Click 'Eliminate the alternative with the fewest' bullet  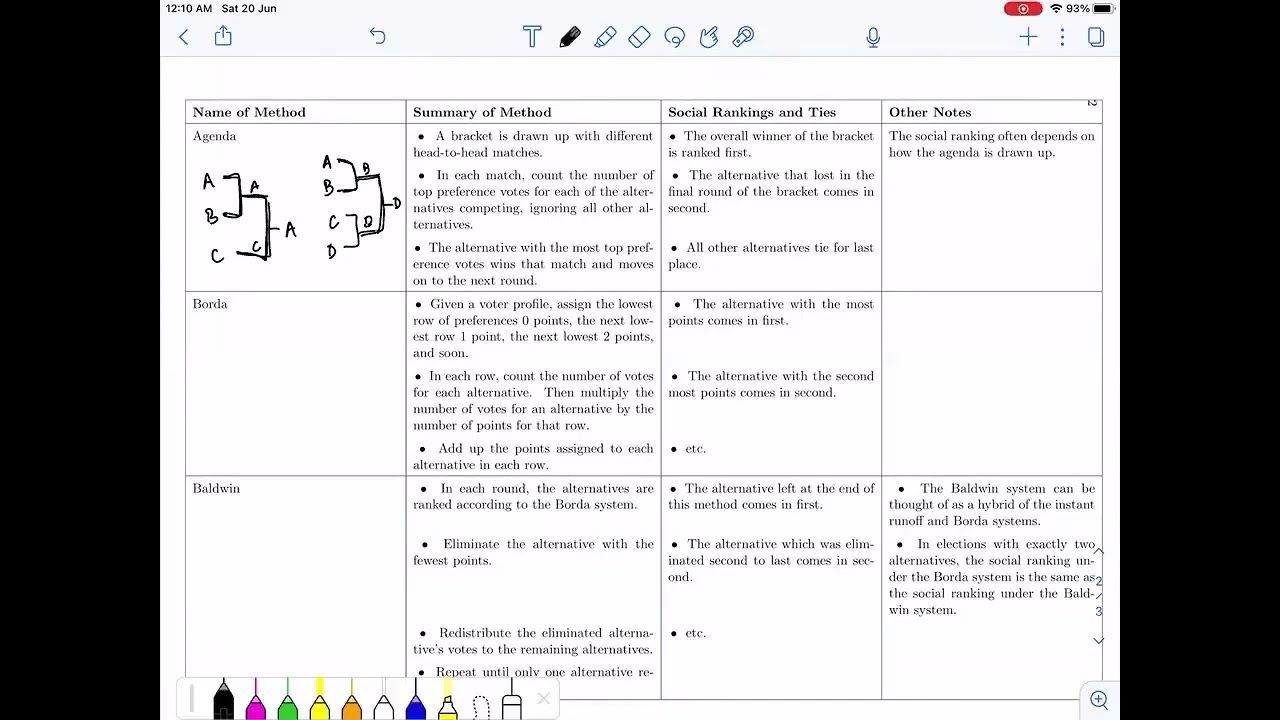coord(533,552)
